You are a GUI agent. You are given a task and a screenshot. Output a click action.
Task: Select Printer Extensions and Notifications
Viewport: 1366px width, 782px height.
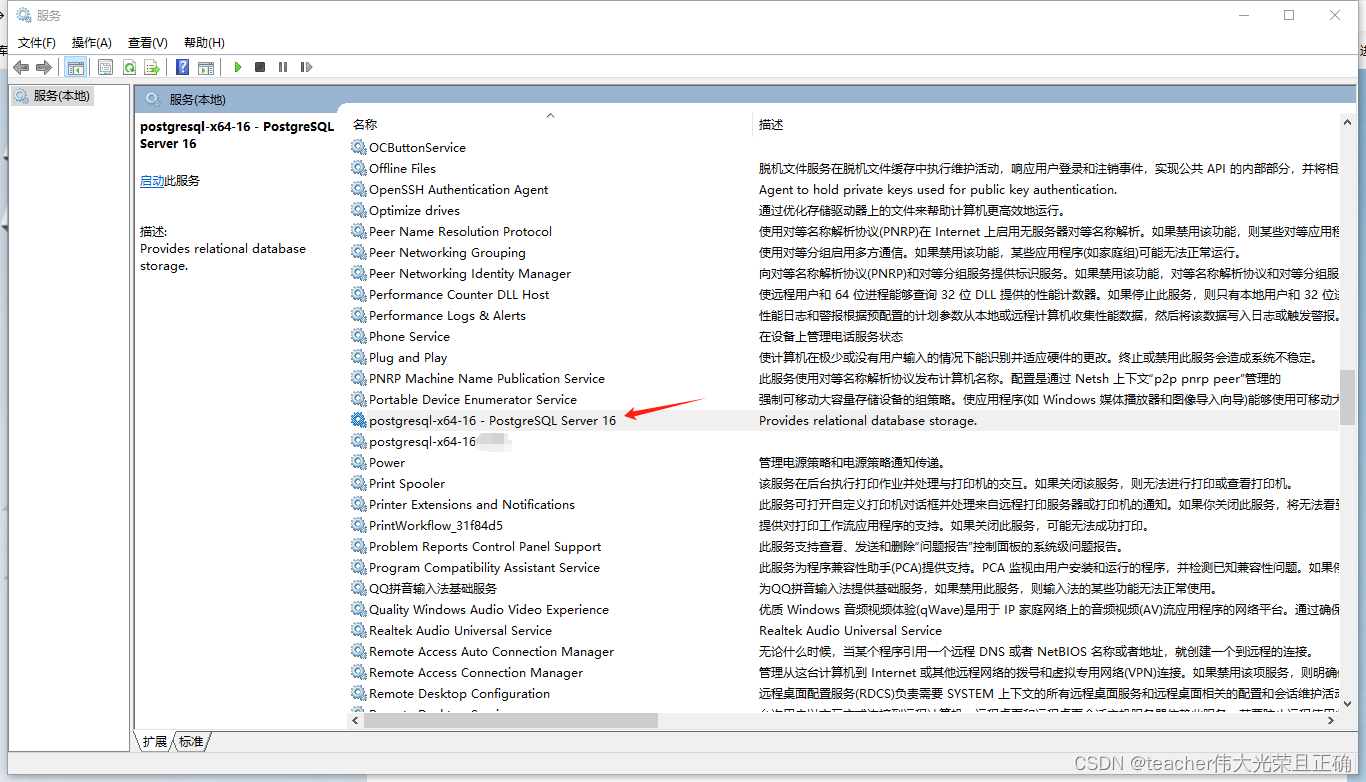[x=472, y=504]
